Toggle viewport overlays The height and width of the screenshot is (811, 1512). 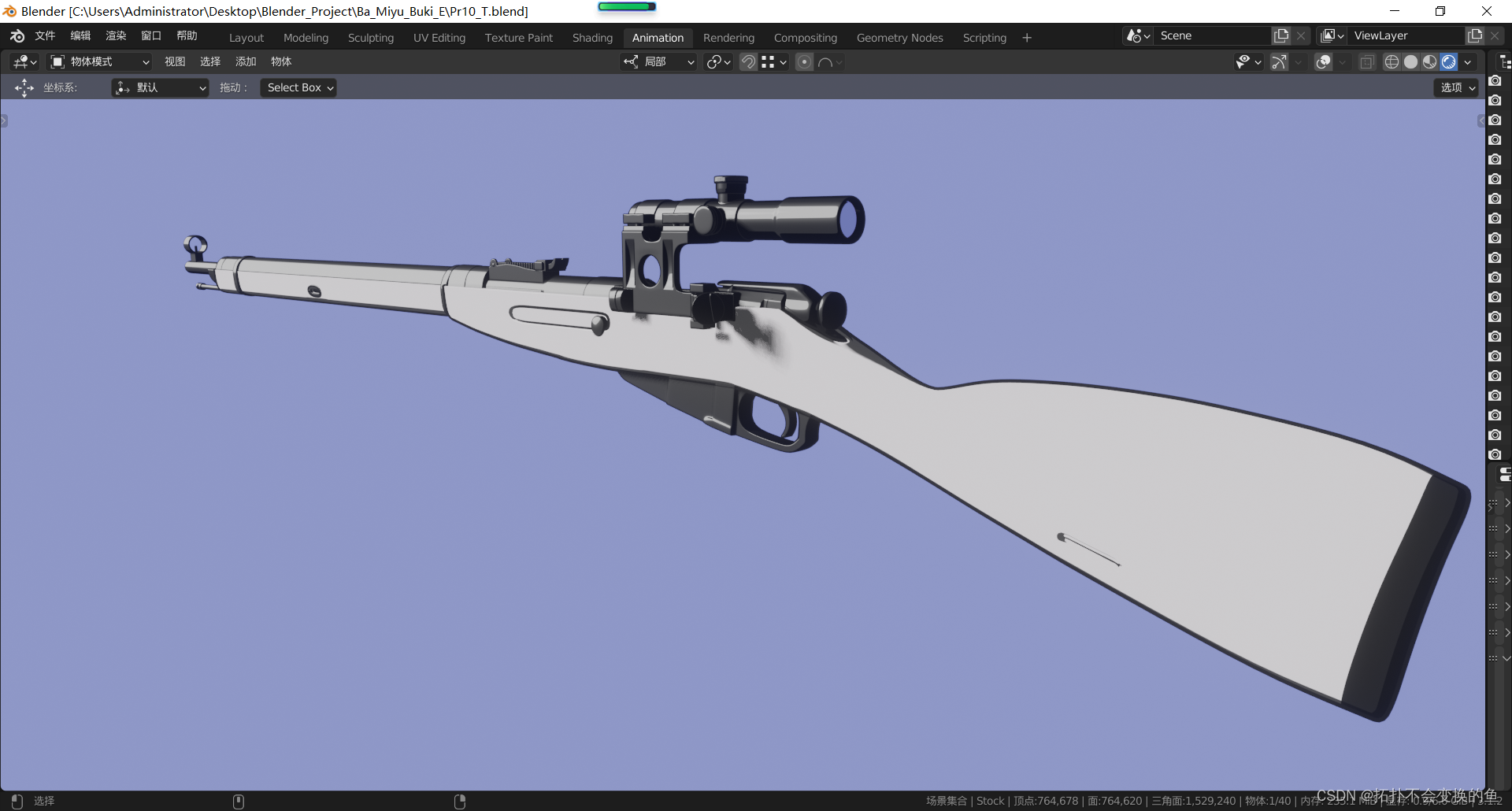point(1323,61)
